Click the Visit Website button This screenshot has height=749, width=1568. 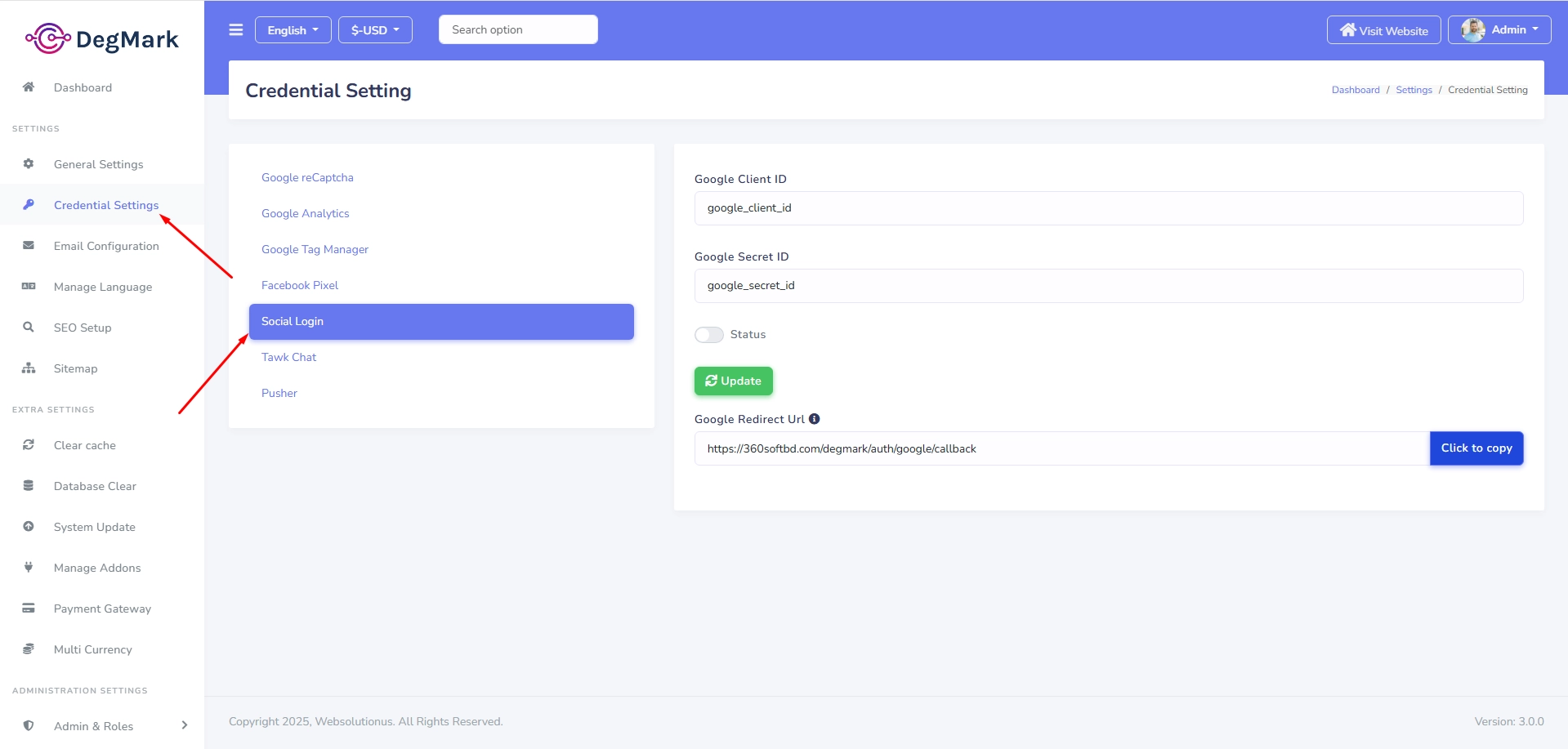tap(1384, 30)
